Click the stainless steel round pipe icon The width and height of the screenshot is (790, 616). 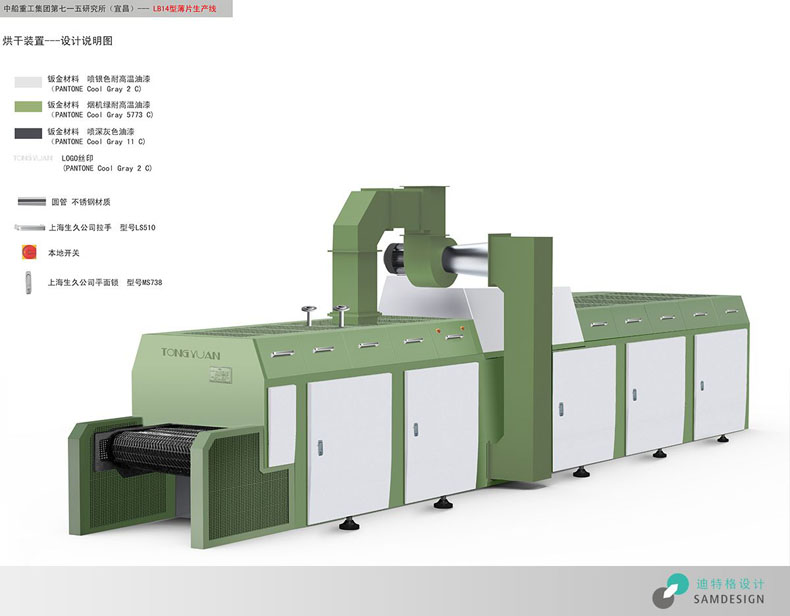(x=29, y=201)
